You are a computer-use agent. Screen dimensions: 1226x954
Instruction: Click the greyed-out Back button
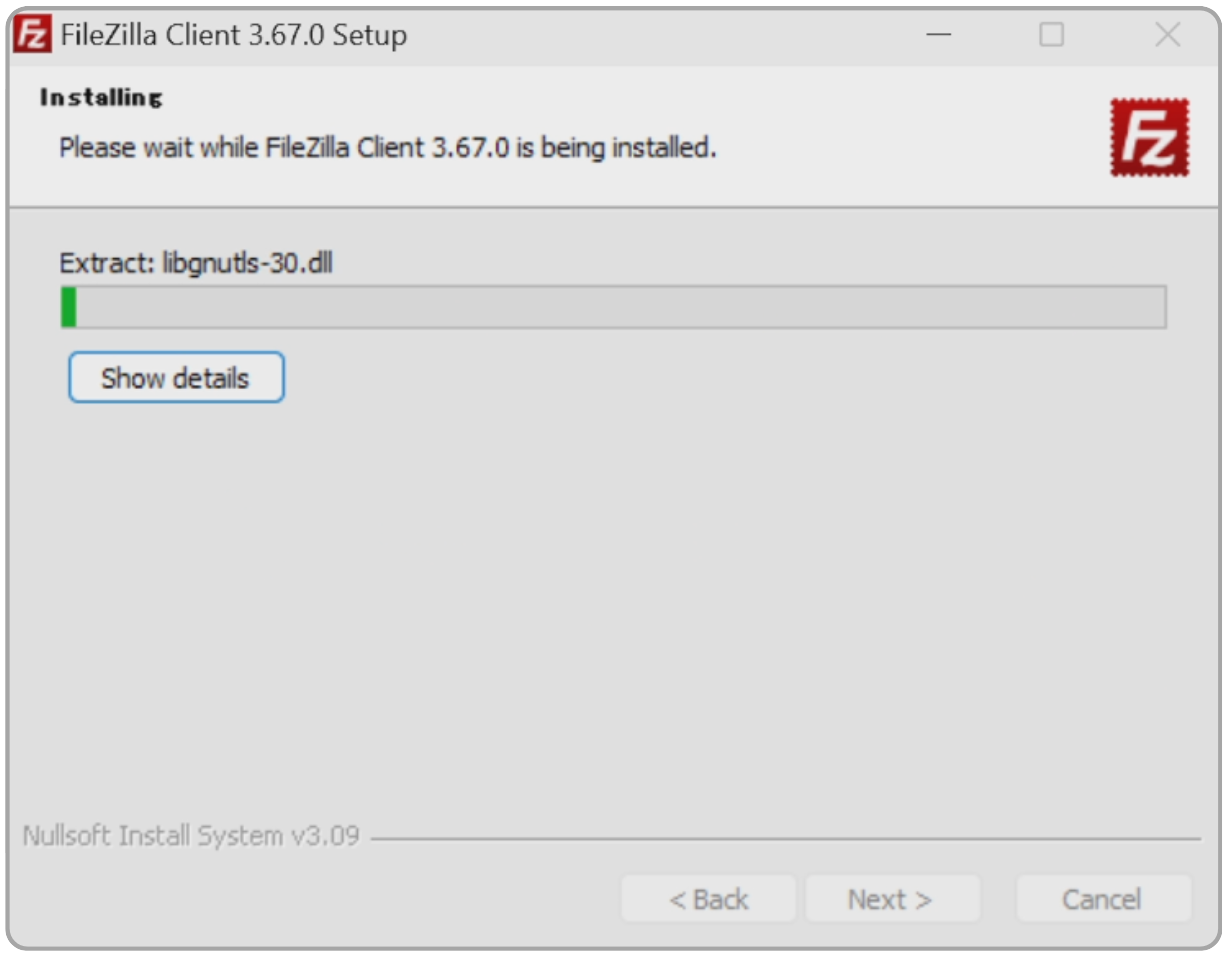point(708,899)
